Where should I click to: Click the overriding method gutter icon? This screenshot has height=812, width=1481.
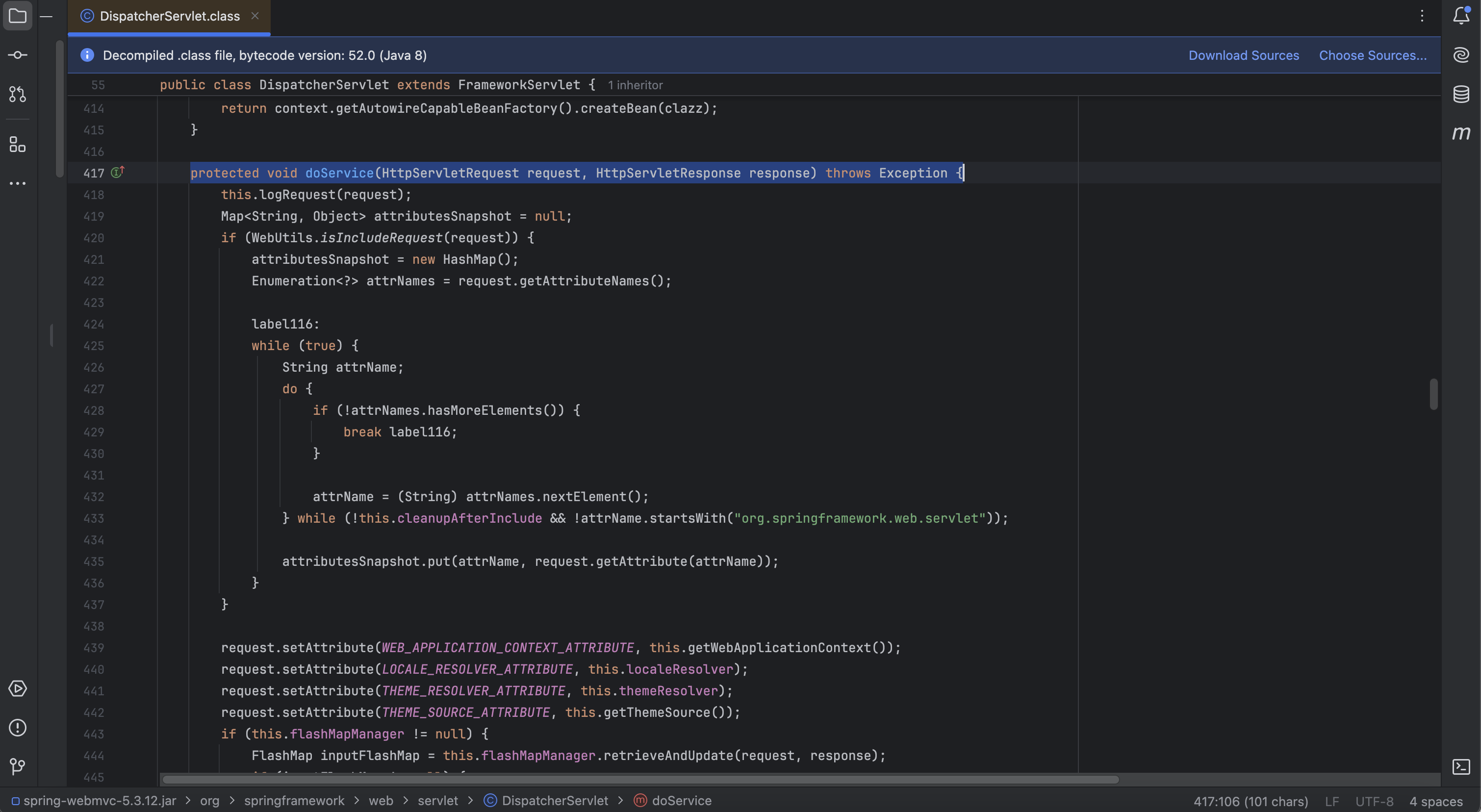point(117,173)
